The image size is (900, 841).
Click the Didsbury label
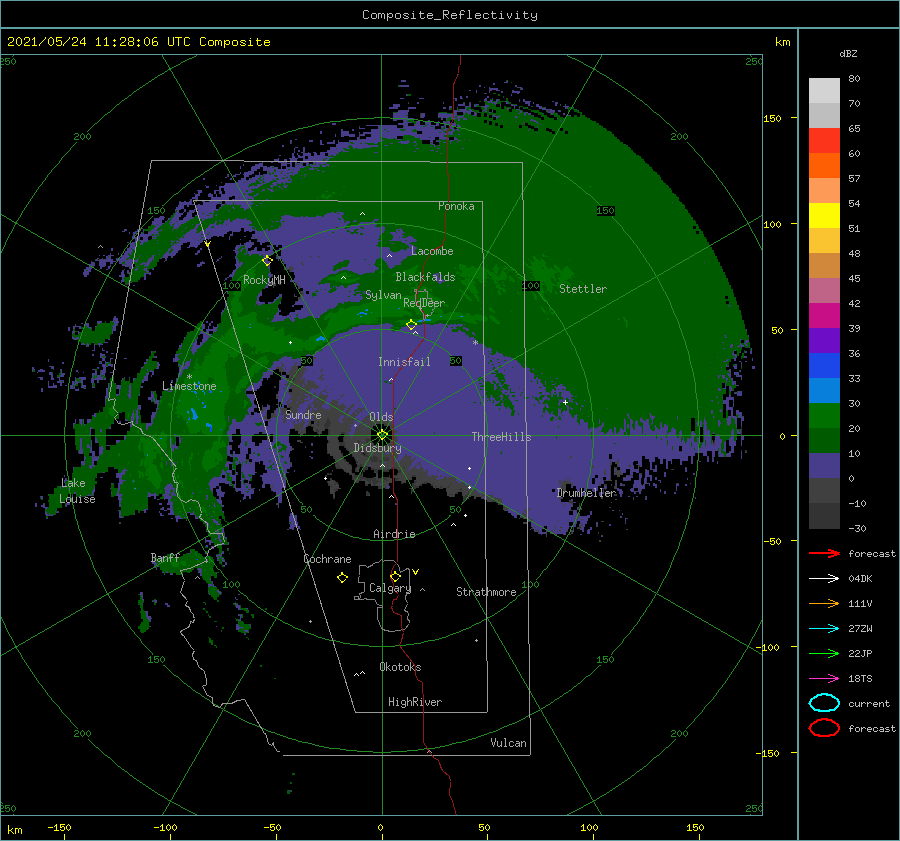click(377, 448)
